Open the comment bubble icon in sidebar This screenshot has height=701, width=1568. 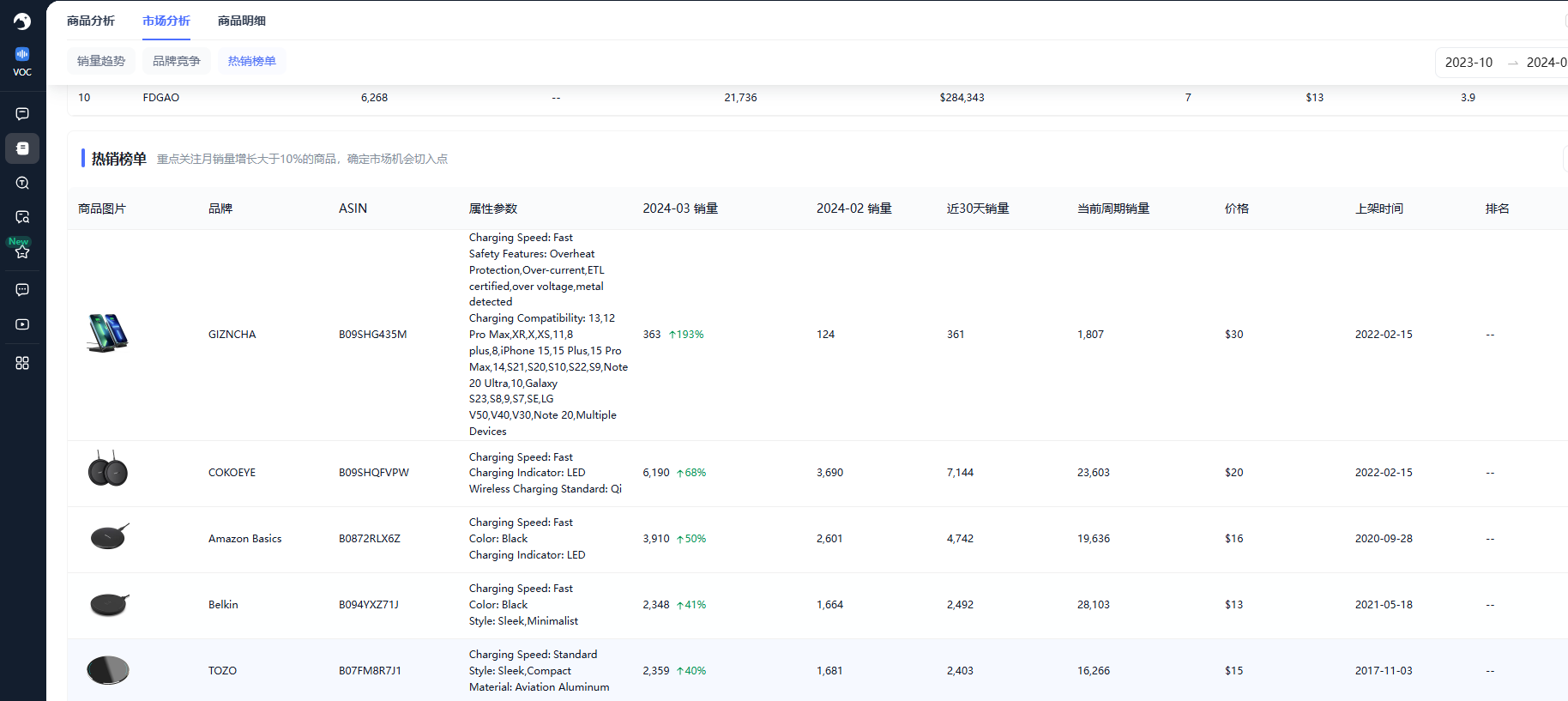(22, 113)
